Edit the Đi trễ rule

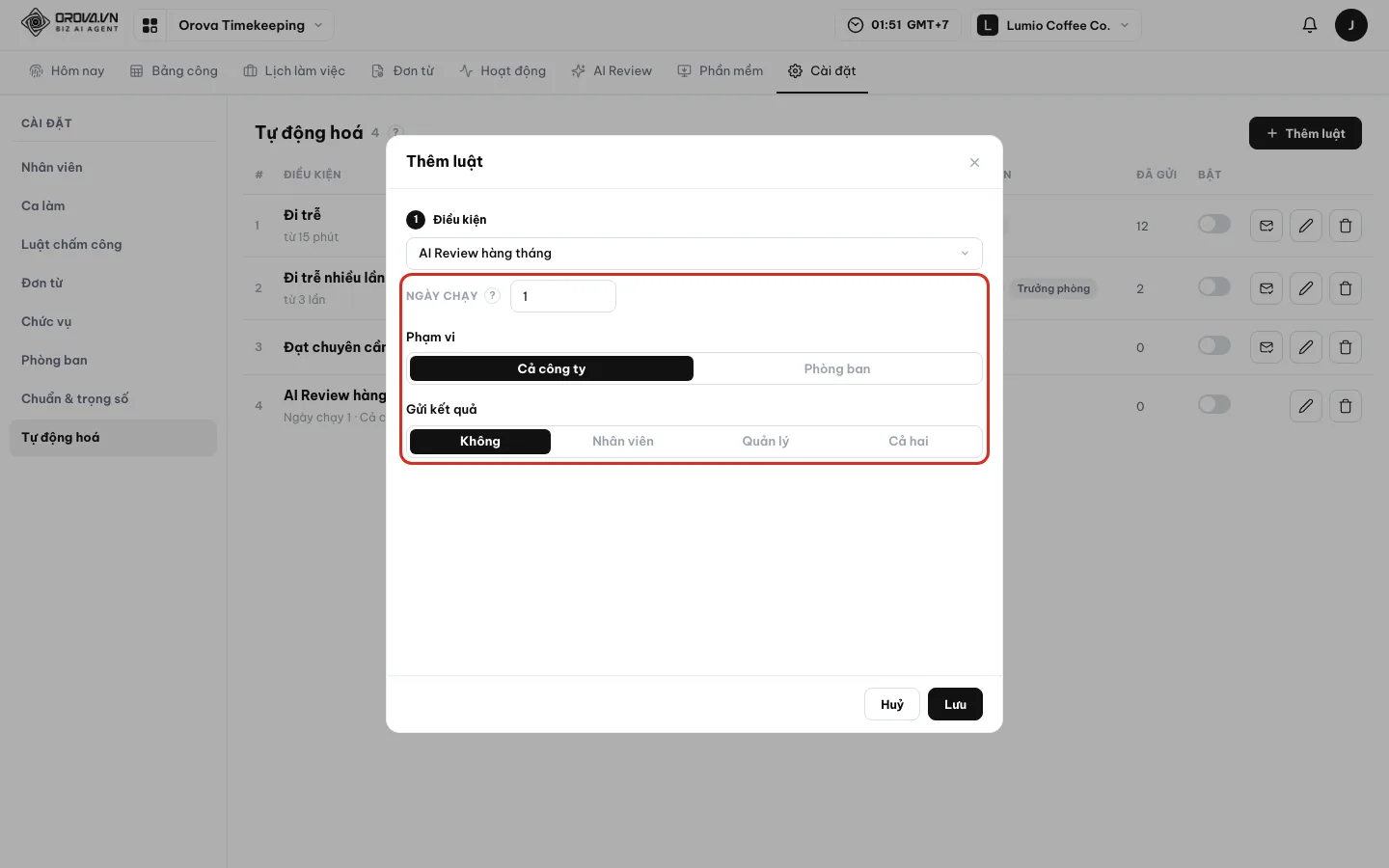click(x=1306, y=226)
